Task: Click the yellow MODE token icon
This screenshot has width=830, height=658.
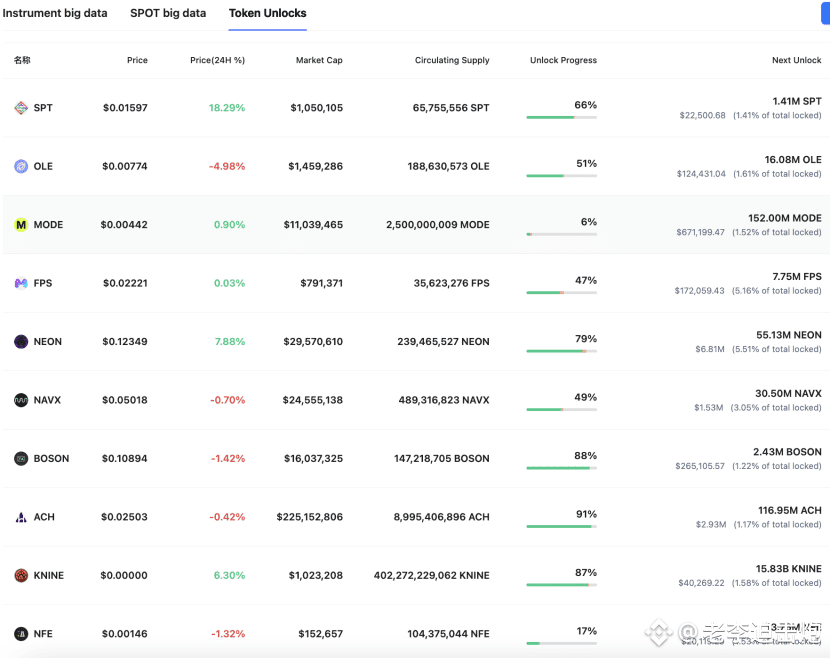Action: click(x=21, y=225)
